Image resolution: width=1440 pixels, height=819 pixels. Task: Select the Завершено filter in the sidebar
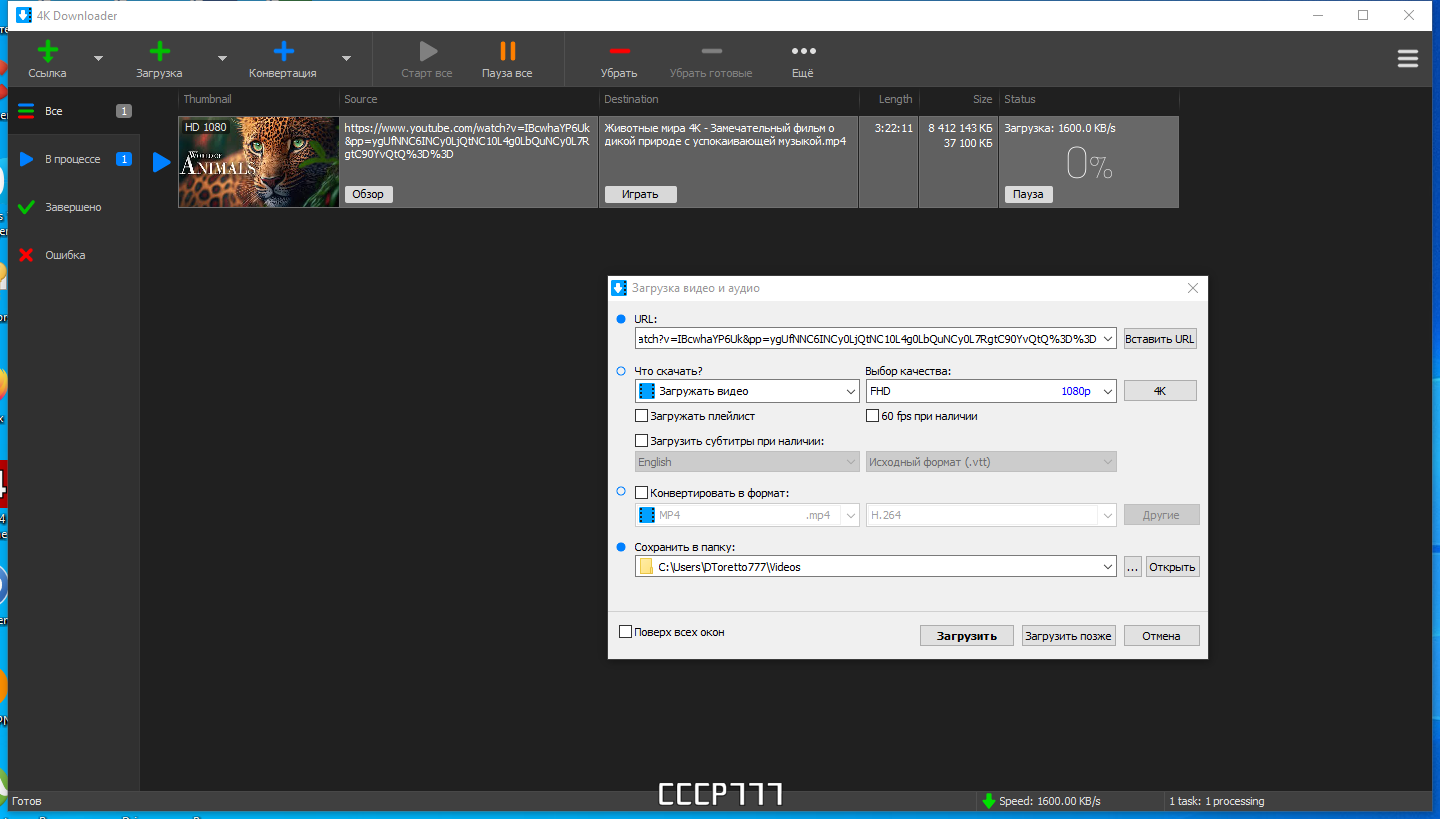tap(73, 207)
